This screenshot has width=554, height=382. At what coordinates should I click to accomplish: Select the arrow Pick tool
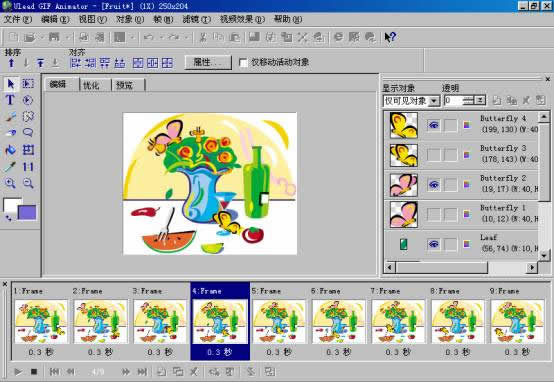tap(11, 84)
